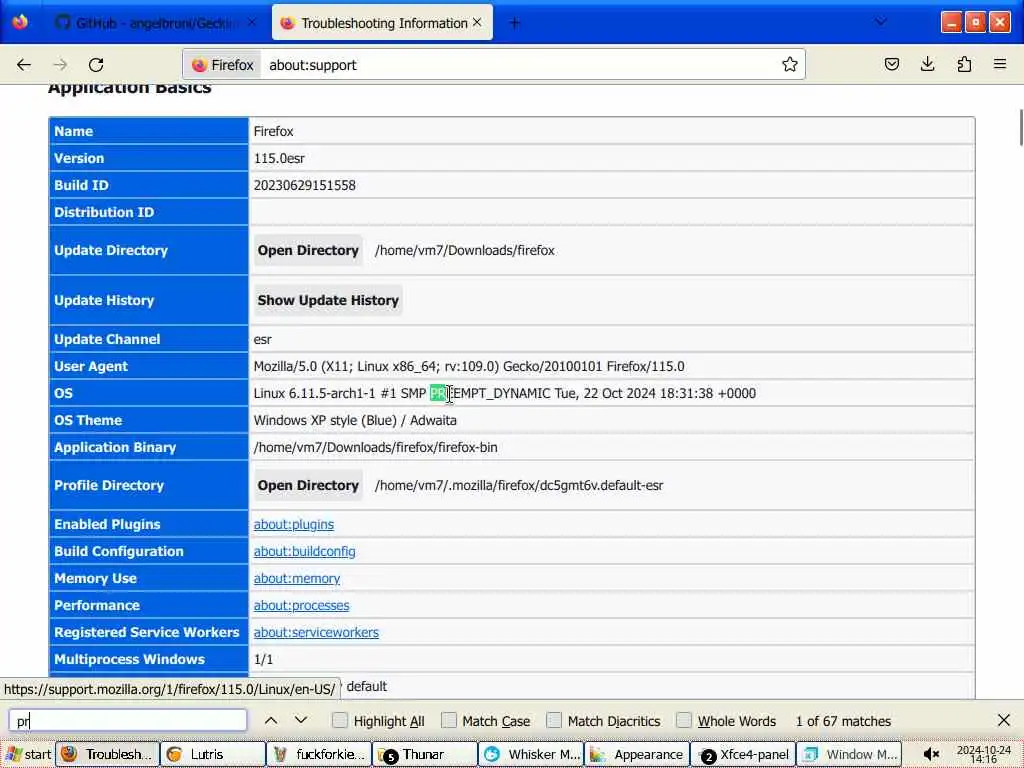Click the version value 115.0esr
This screenshot has height=768, width=1024.
coord(279,158)
